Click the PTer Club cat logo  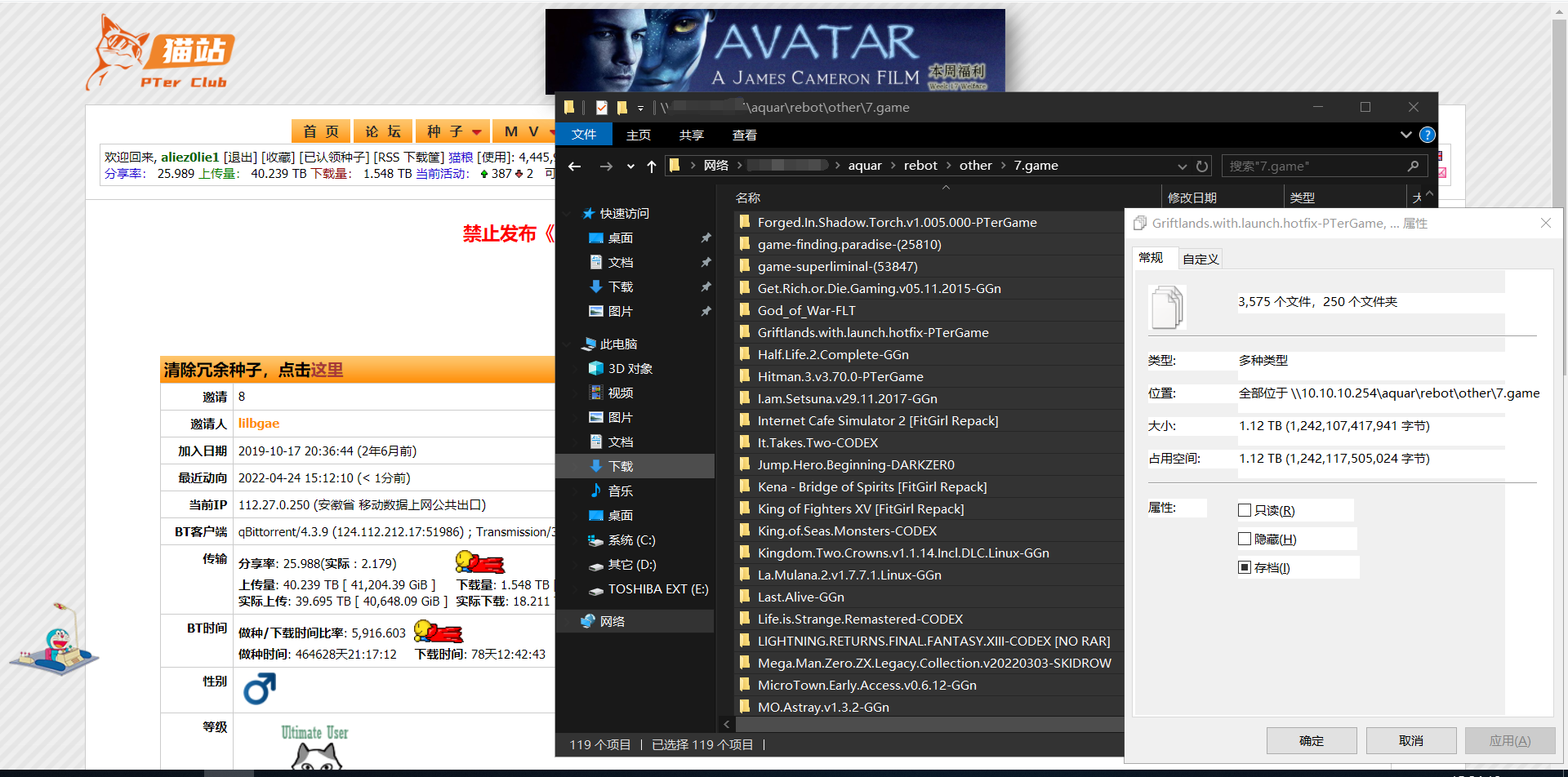161,53
